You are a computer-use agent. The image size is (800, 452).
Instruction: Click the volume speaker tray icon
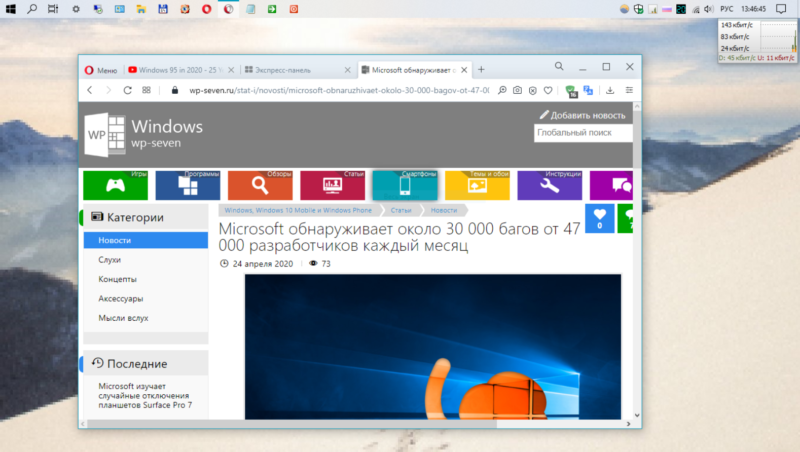click(708, 9)
